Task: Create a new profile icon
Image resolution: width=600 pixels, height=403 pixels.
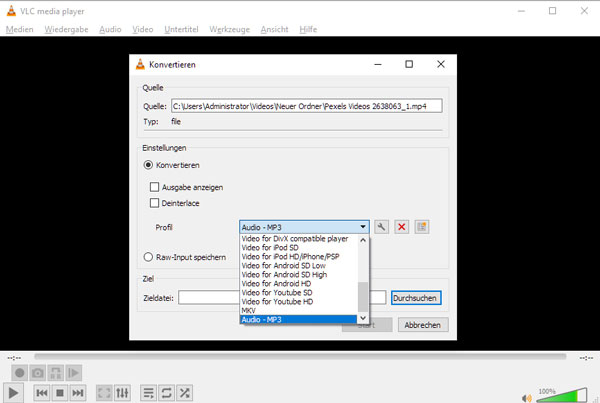Action: pos(422,227)
